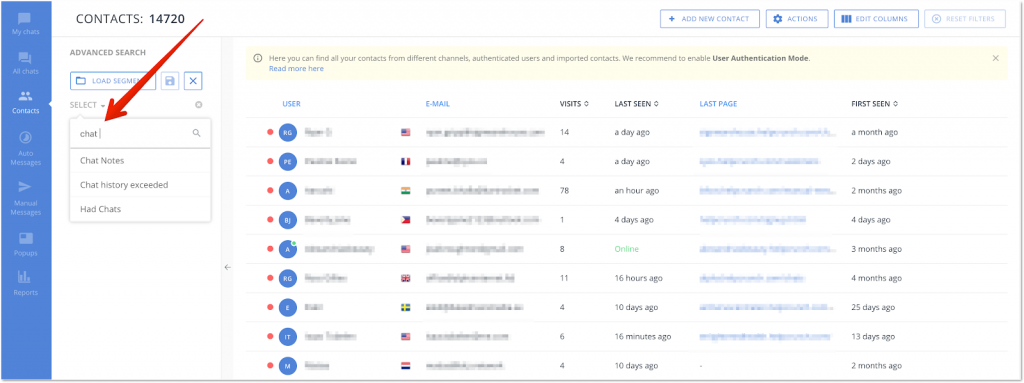Open Reports section
The width and height of the screenshot is (1024, 383).
[25, 284]
